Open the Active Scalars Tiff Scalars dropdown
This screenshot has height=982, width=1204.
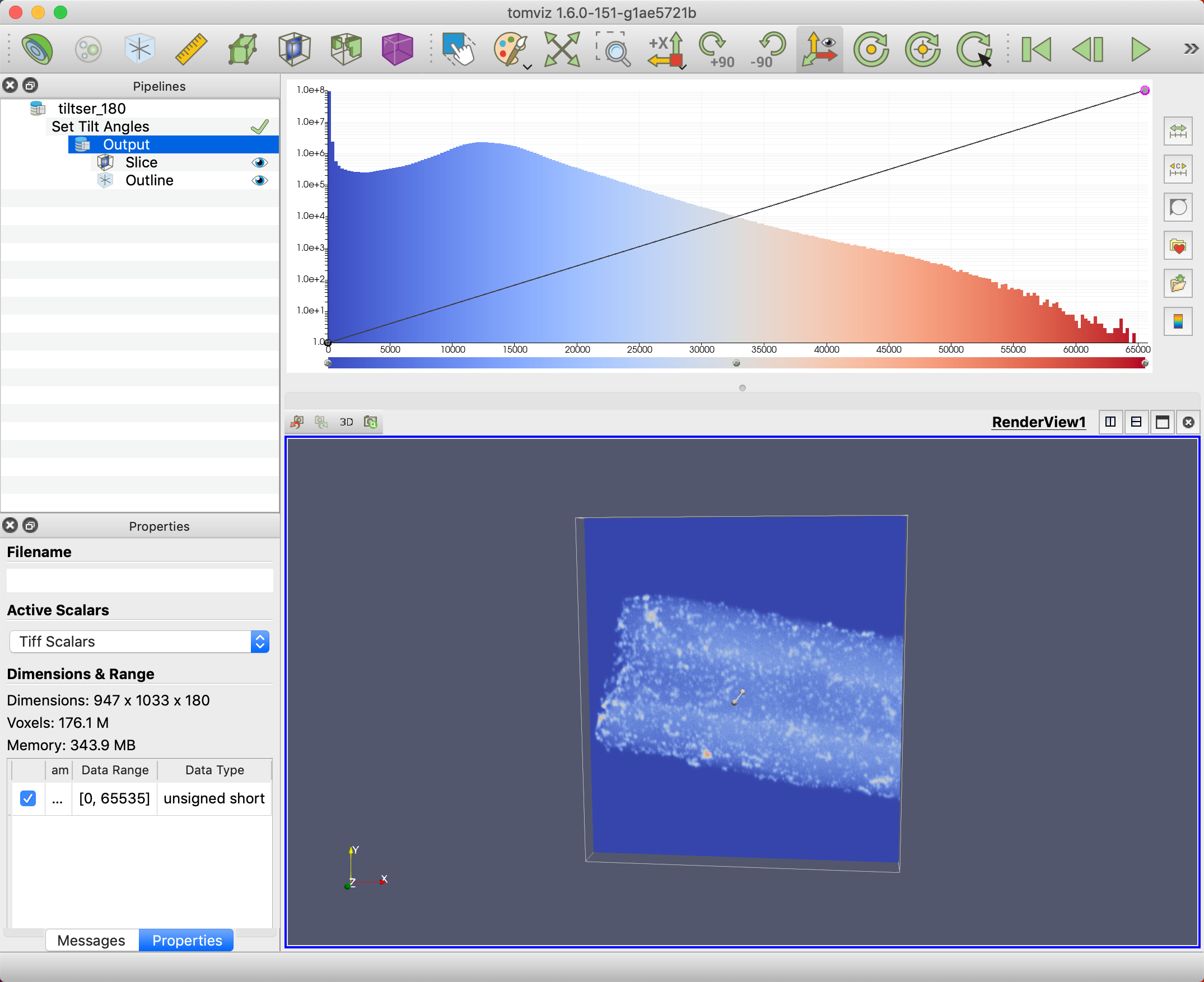[139, 642]
